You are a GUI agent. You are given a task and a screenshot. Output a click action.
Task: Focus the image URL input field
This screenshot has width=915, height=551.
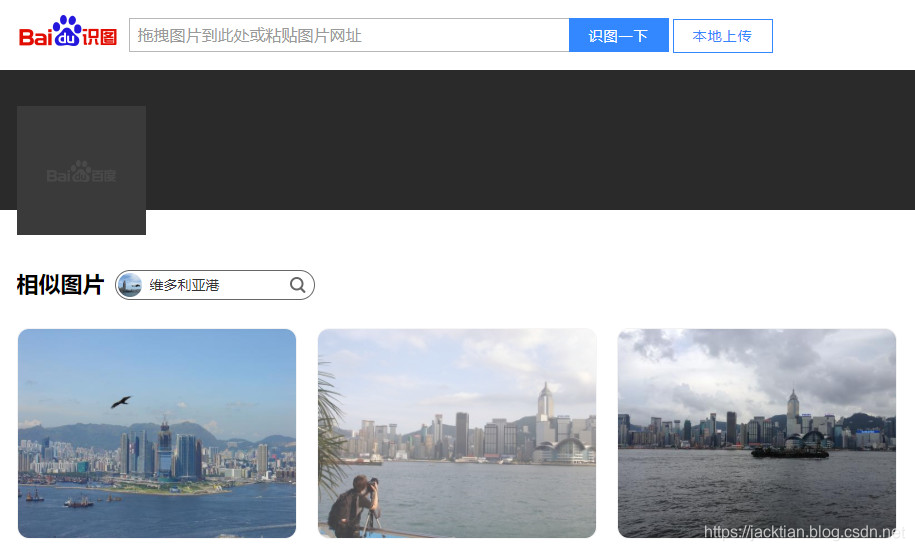tap(349, 35)
